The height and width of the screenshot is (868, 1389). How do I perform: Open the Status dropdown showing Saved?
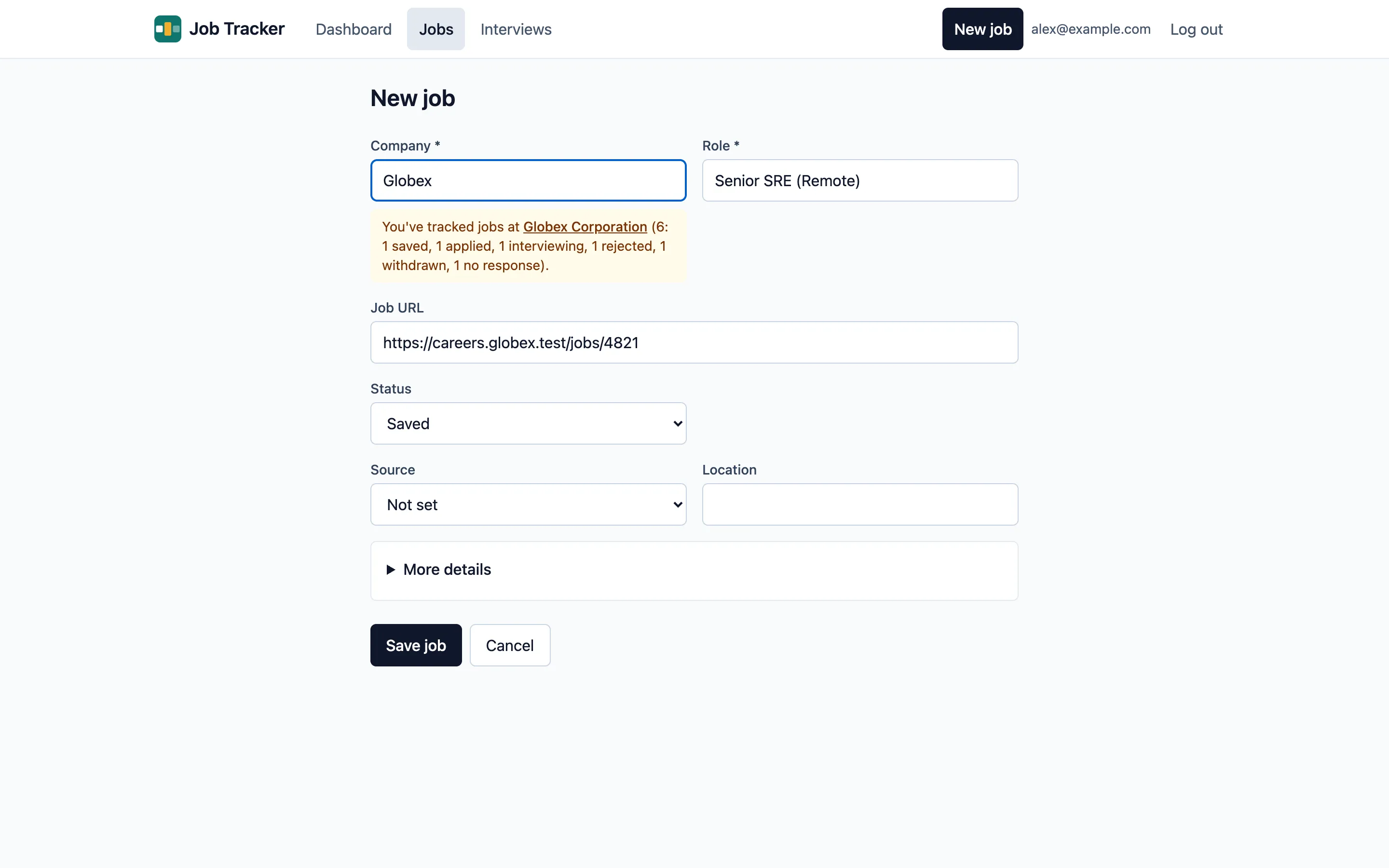pyautogui.click(x=528, y=423)
